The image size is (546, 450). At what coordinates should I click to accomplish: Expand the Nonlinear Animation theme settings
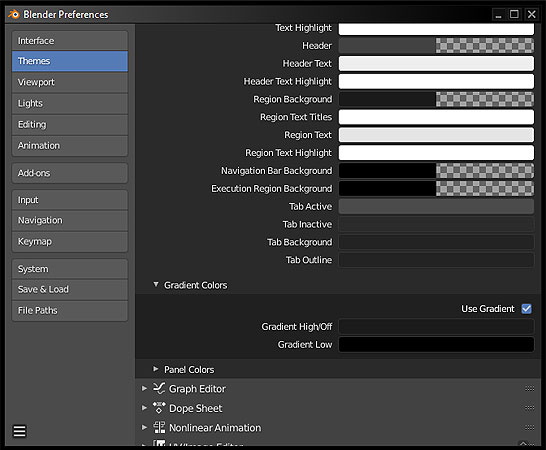pyautogui.click(x=144, y=427)
